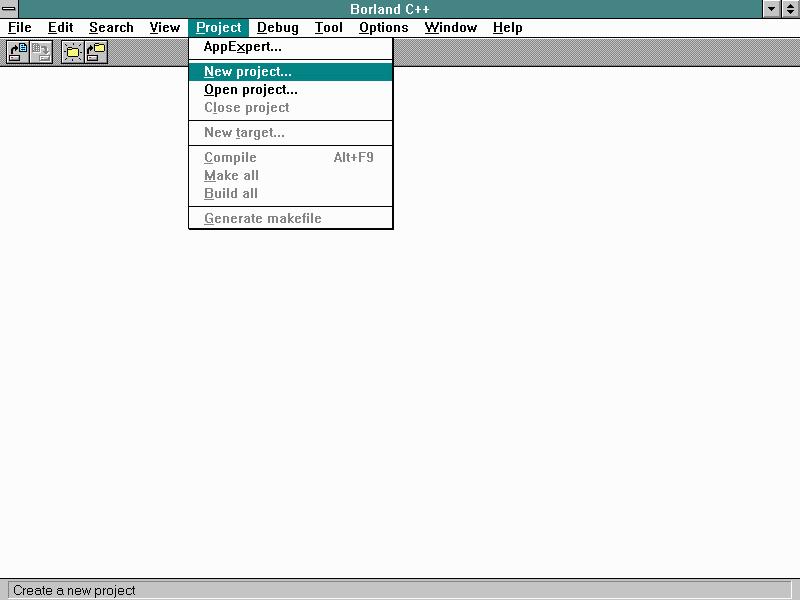
Task: Click the disabled Compile entry
Action: (x=291, y=158)
